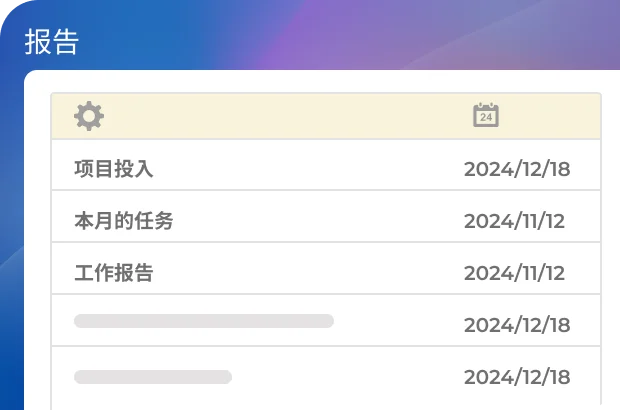Select the 2024/12/18 date of 项目投入
The height and width of the screenshot is (410, 620).
coord(517,169)
